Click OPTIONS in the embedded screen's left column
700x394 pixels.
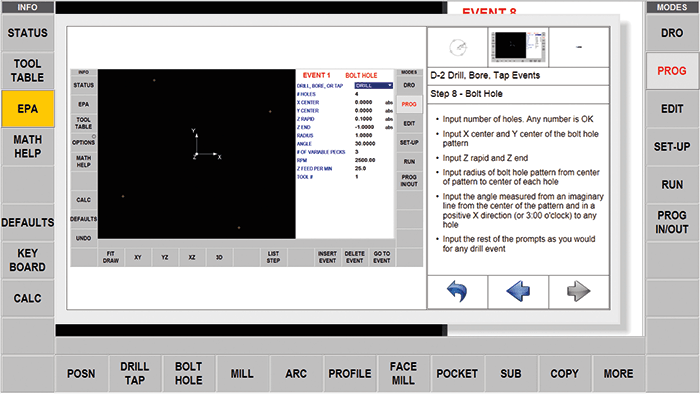[83, 142]
